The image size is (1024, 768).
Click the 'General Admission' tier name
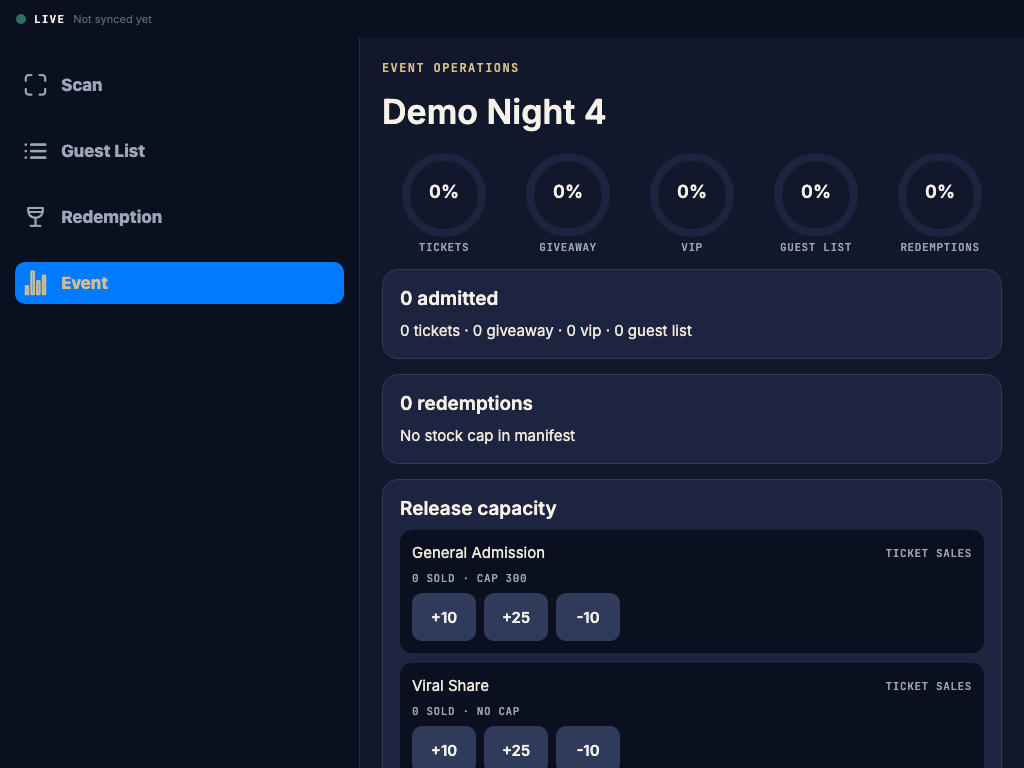[x=479, y=552]
